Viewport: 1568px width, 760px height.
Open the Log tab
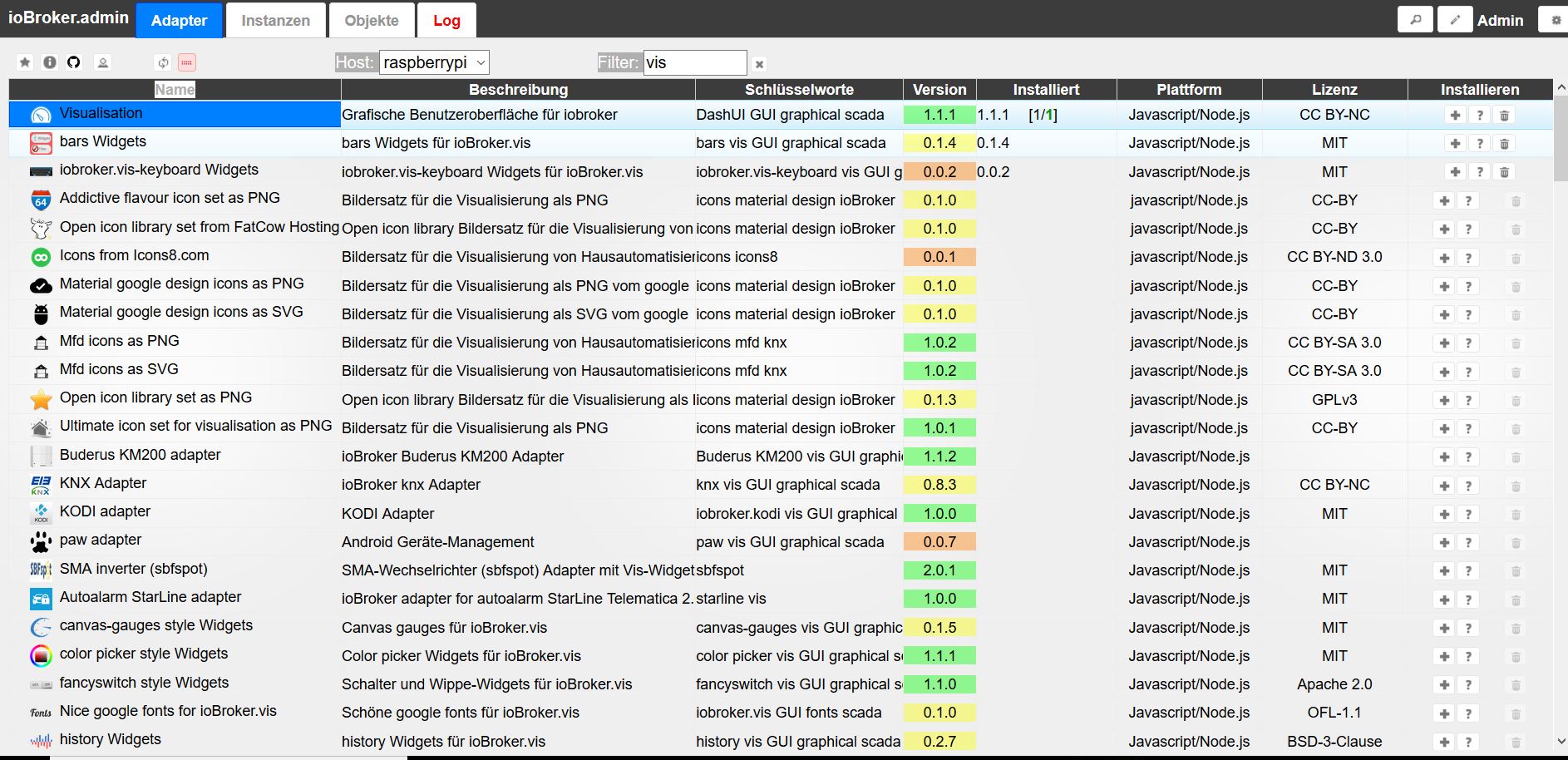pos(446,21)
